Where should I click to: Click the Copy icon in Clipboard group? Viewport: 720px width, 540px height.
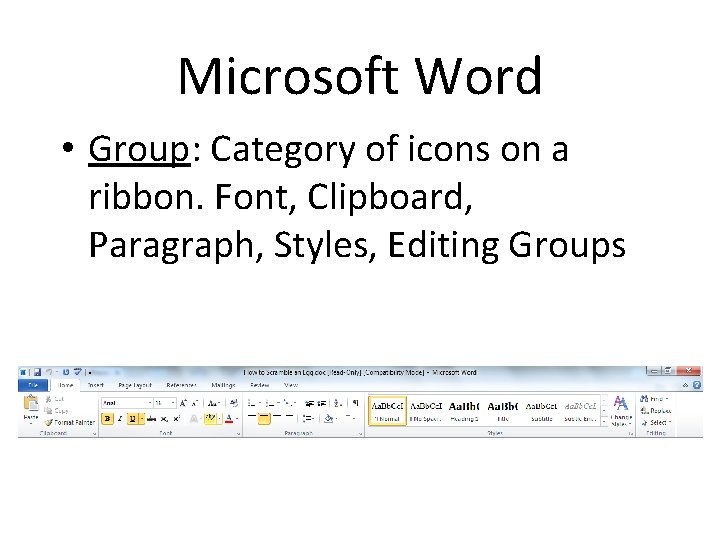pos(48,411)
